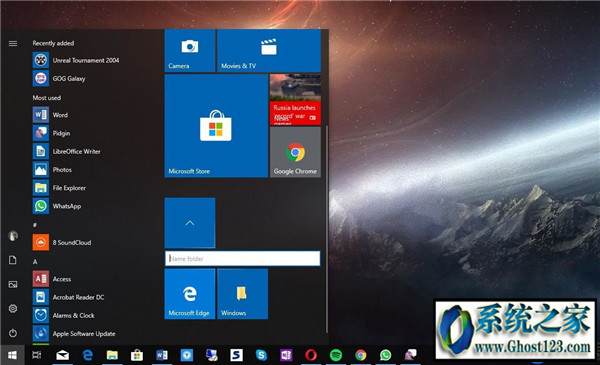Click the 'A' letter section header
600x365 pixels.
point(35,262)
